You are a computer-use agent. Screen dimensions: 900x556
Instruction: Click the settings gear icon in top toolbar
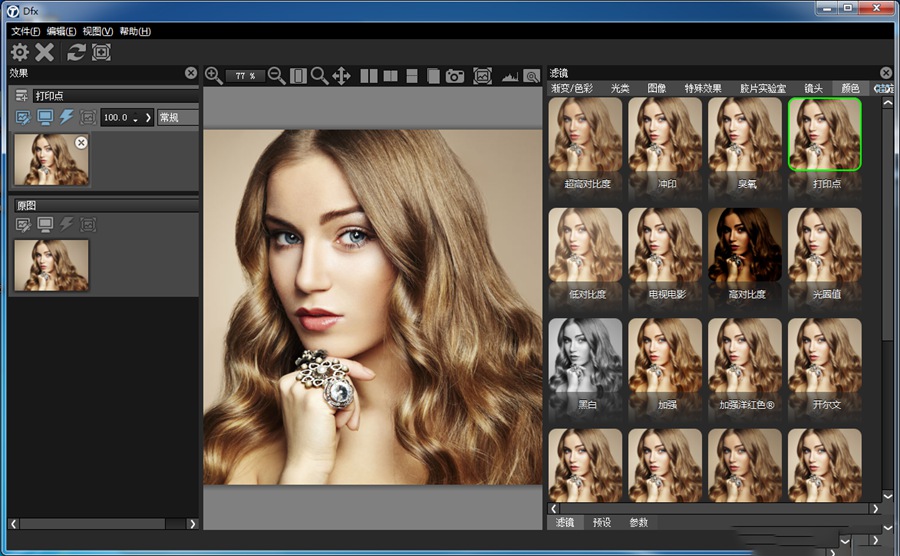coord(19,53)
